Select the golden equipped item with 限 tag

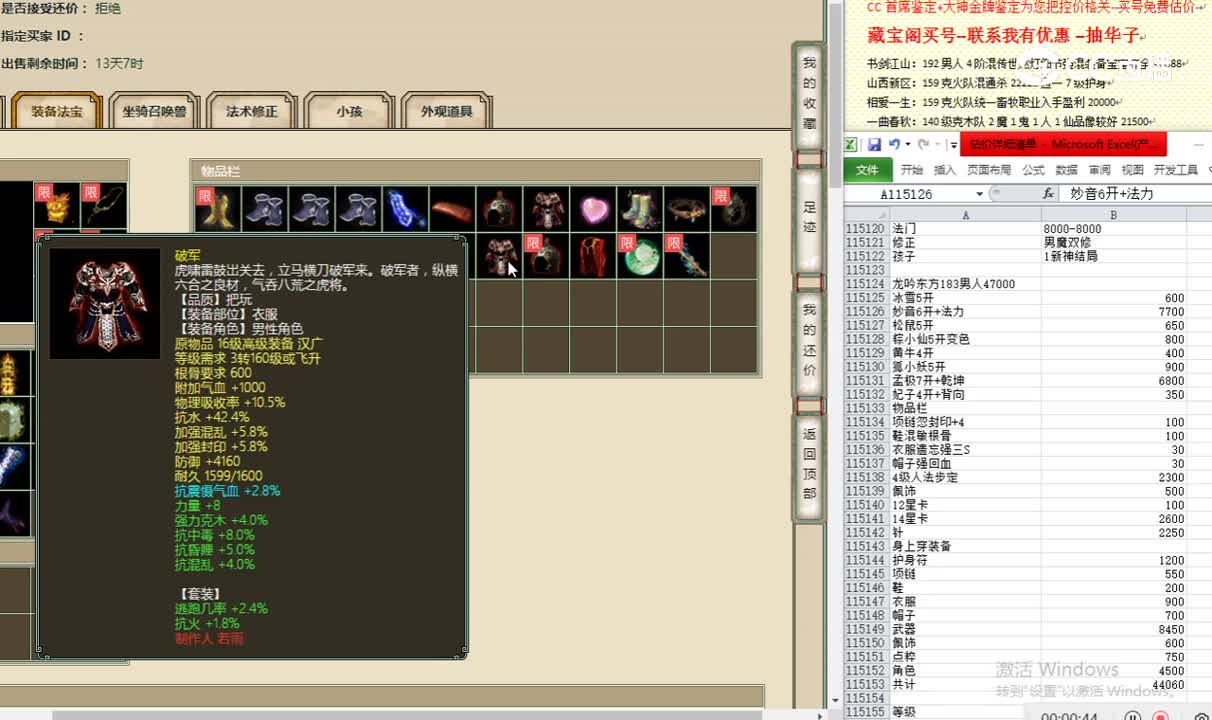click(57, 205)
